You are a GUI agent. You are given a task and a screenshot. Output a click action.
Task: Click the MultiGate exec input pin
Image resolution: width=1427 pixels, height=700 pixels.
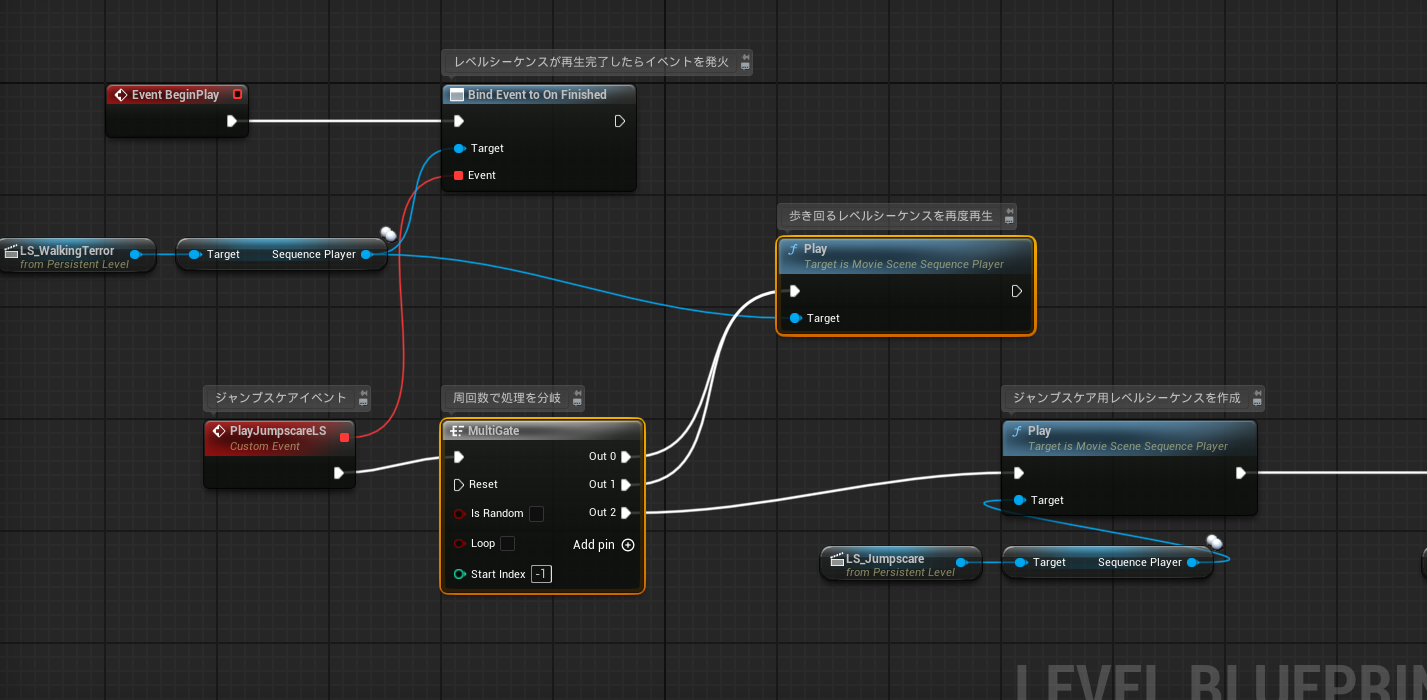tap(458, 457)
